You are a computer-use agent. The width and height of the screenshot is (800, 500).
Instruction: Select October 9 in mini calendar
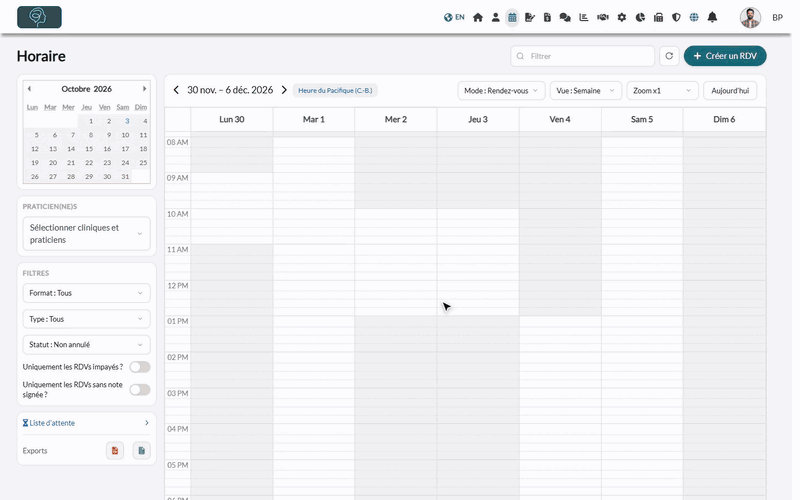click(109, 135)
